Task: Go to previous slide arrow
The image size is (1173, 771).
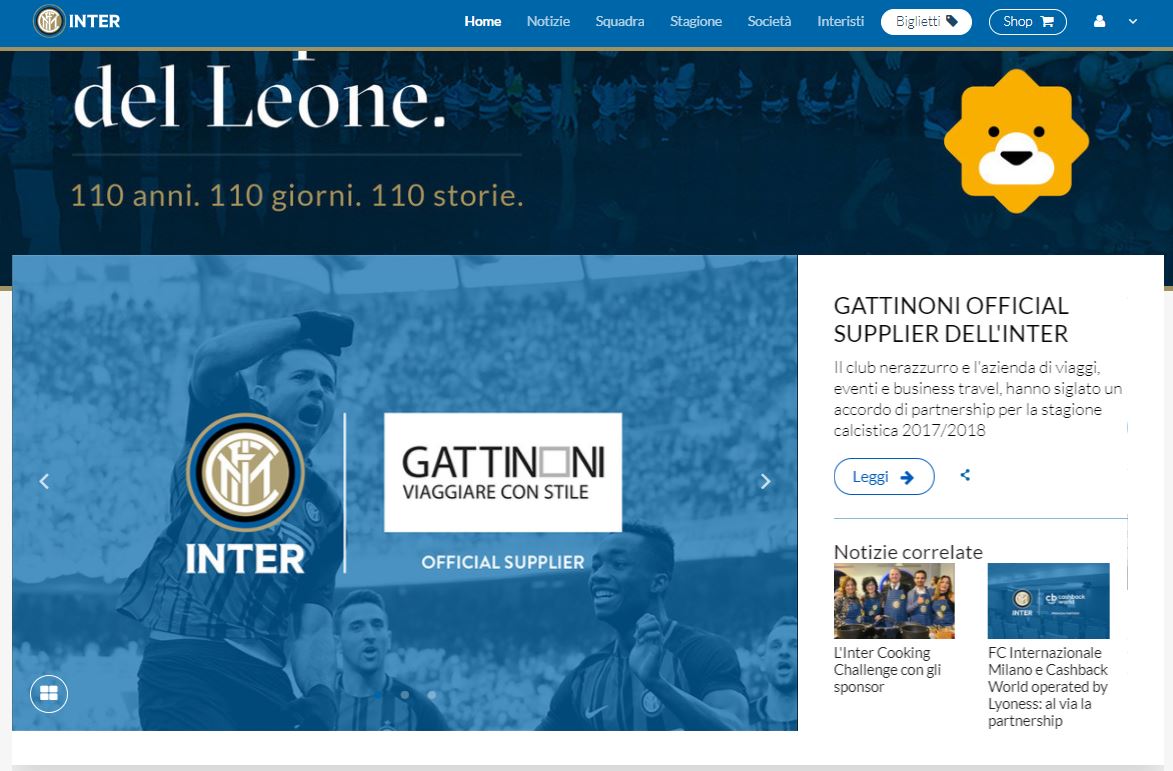Action: [x=44, y=482]
